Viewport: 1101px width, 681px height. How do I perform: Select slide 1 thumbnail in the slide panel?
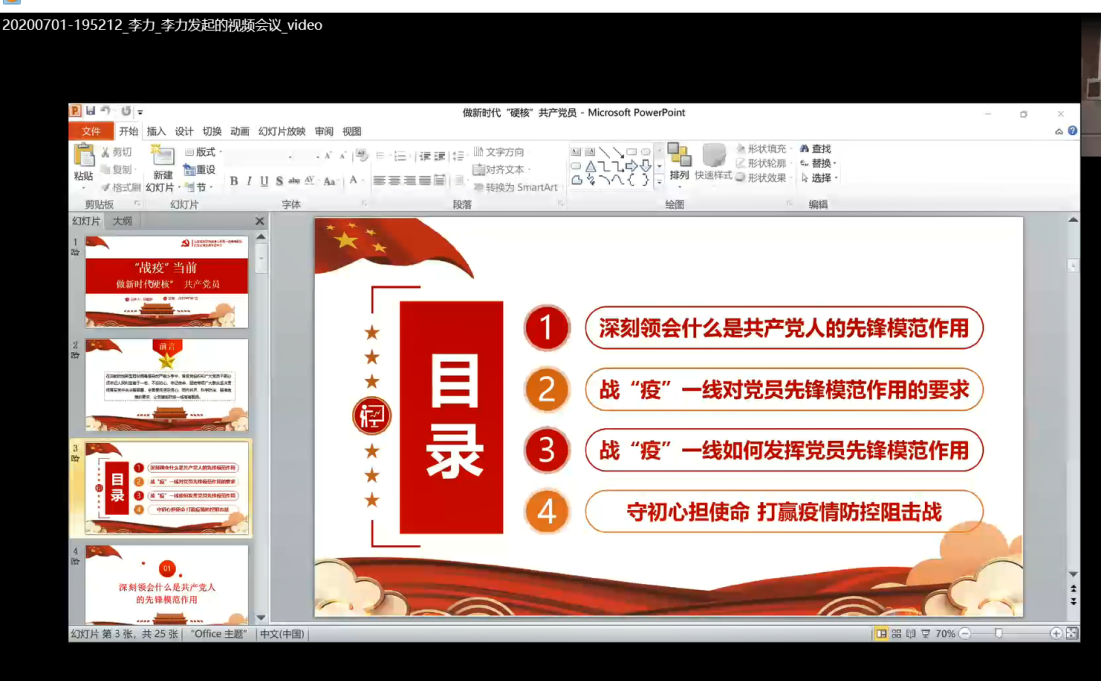tap(166, 281)
